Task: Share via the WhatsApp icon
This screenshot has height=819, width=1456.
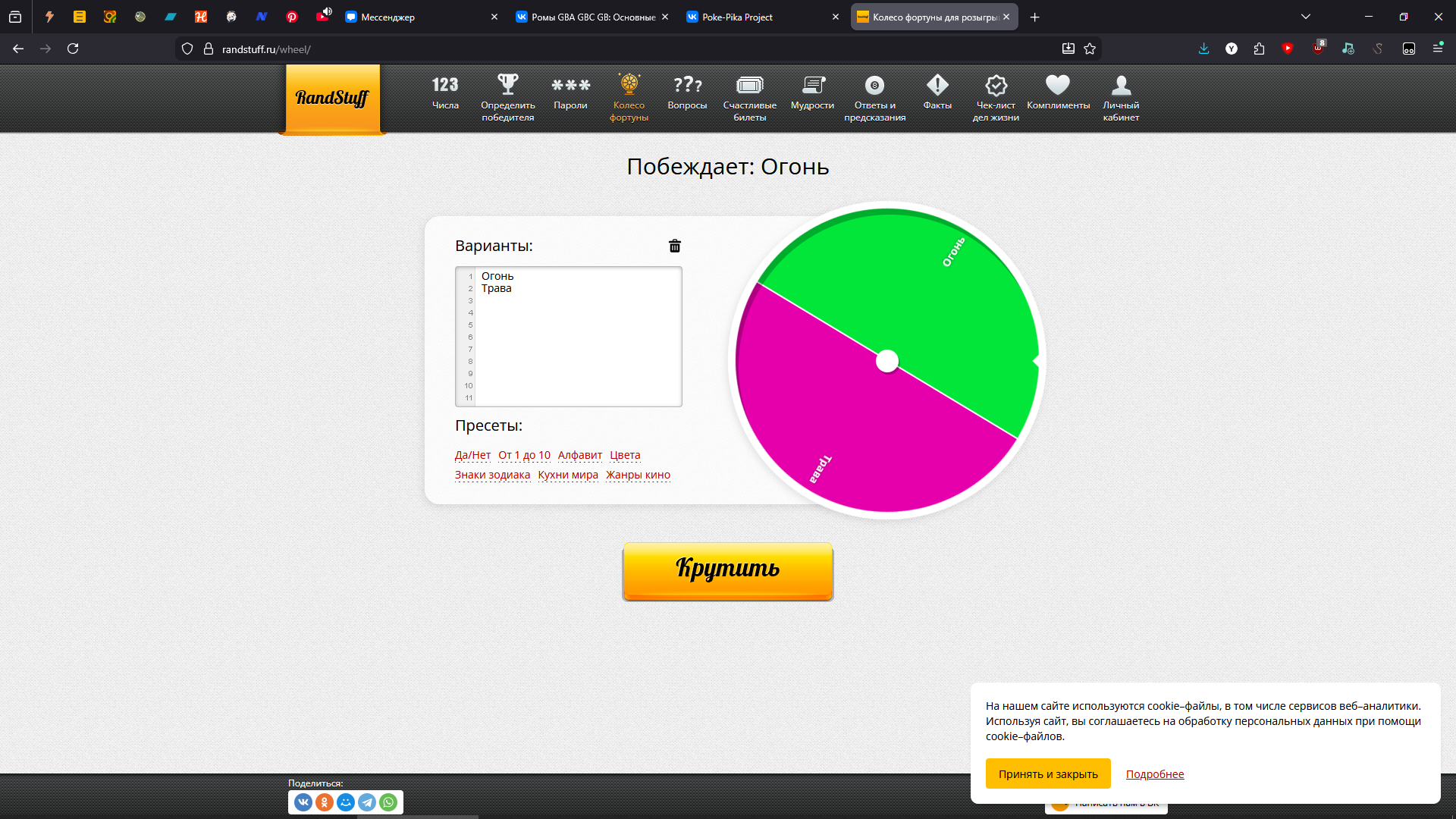Action: [388, 802]
